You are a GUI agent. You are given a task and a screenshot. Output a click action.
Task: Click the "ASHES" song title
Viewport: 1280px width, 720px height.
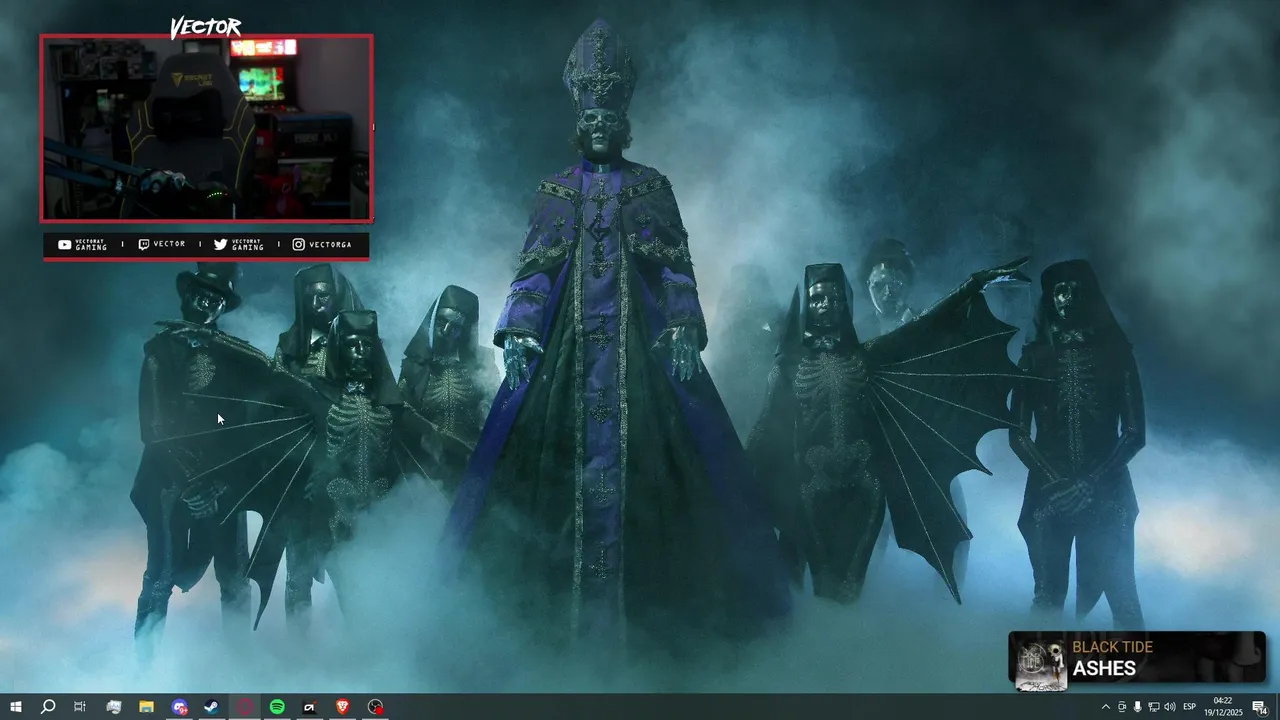[1104, 669]
